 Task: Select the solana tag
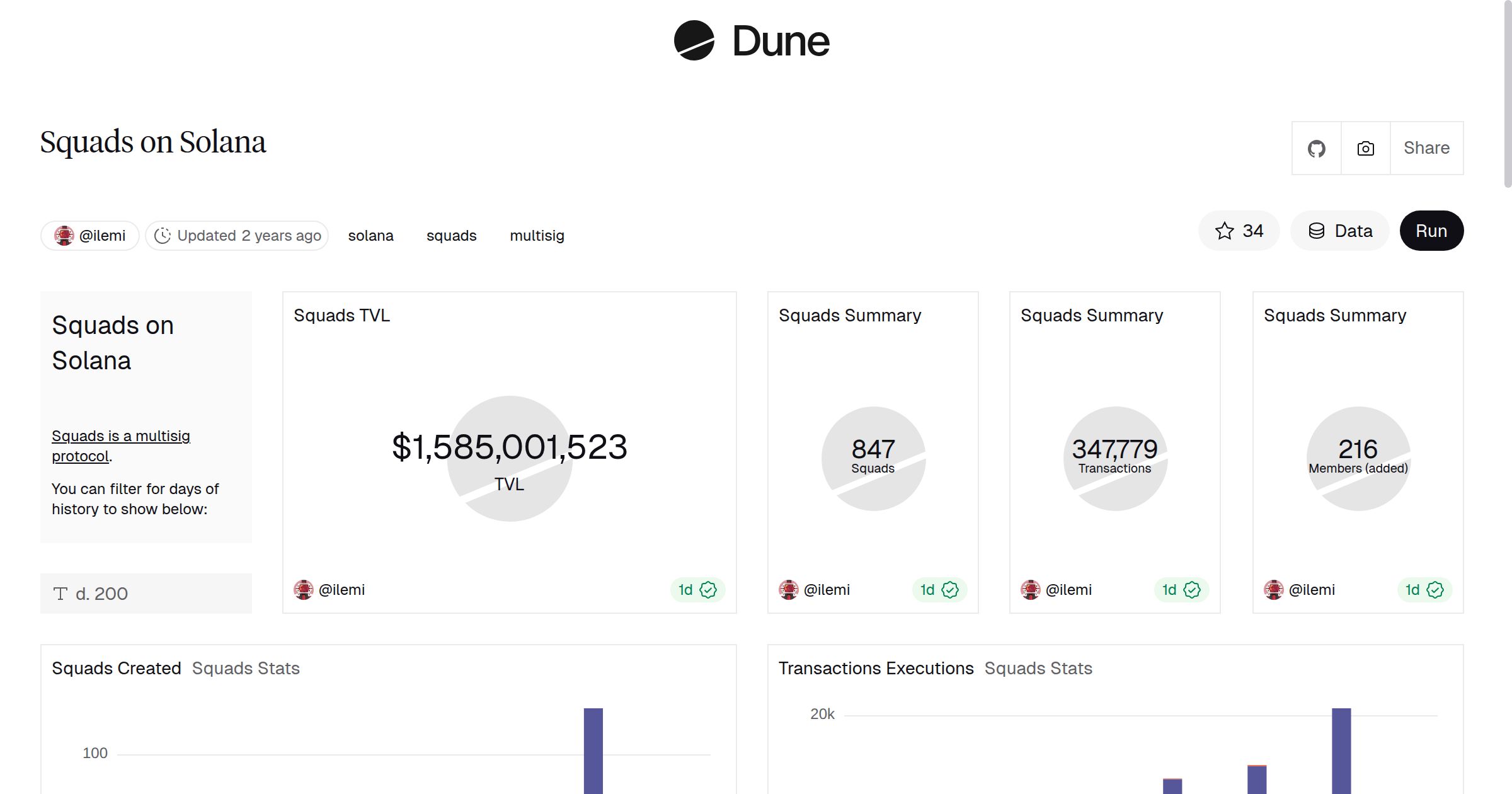click(x=370, y=236)
